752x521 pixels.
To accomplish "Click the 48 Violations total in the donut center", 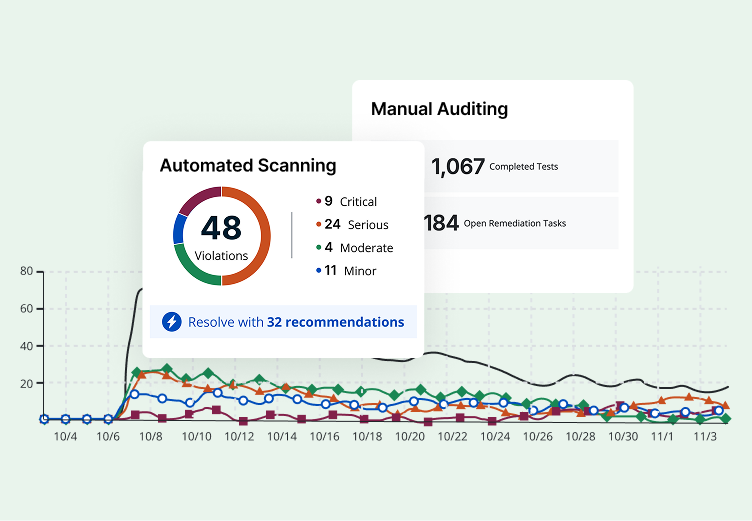I will [221, 236].
